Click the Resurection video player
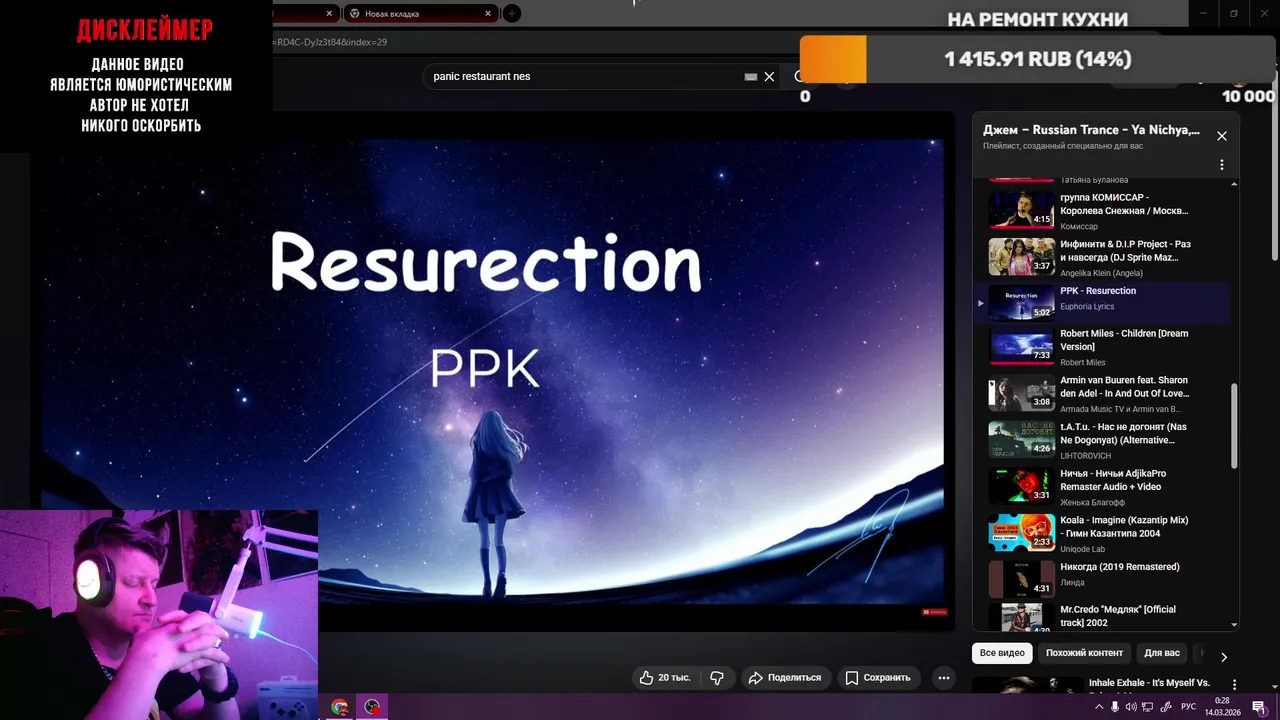This screenshot has height=720, width=1280. pos(493,372)
